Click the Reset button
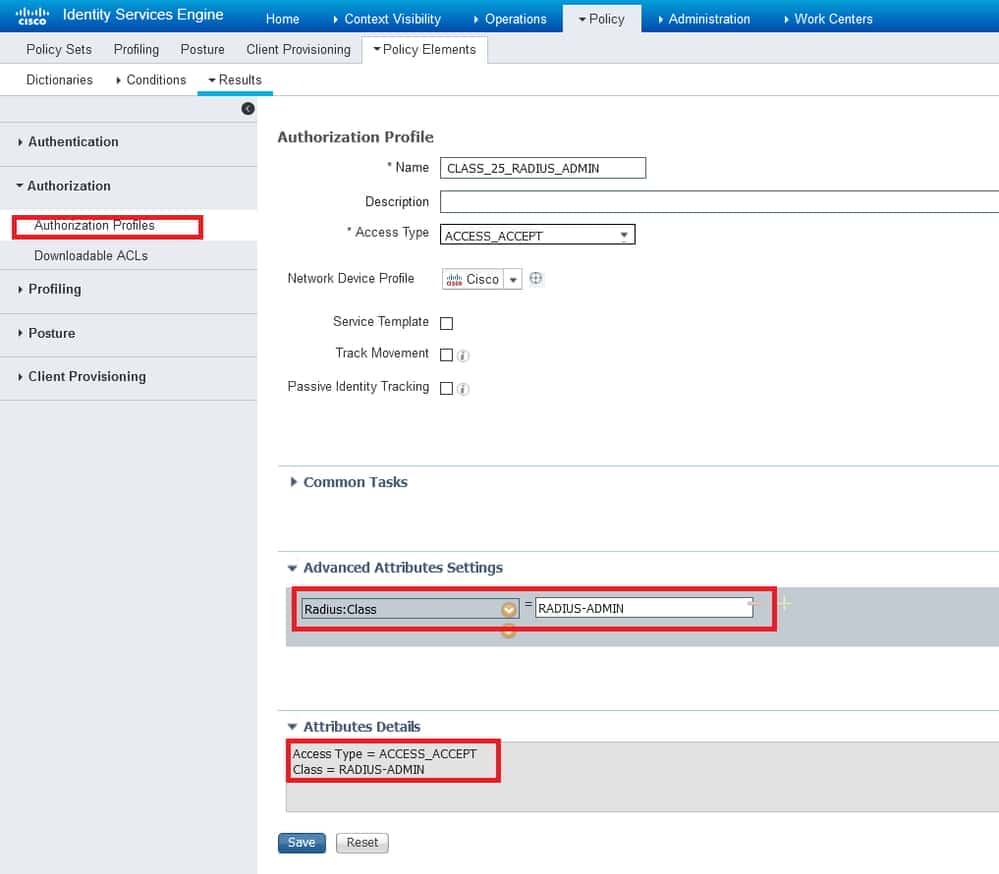Viewport: 999px width, 874px height. pos(362,842)
